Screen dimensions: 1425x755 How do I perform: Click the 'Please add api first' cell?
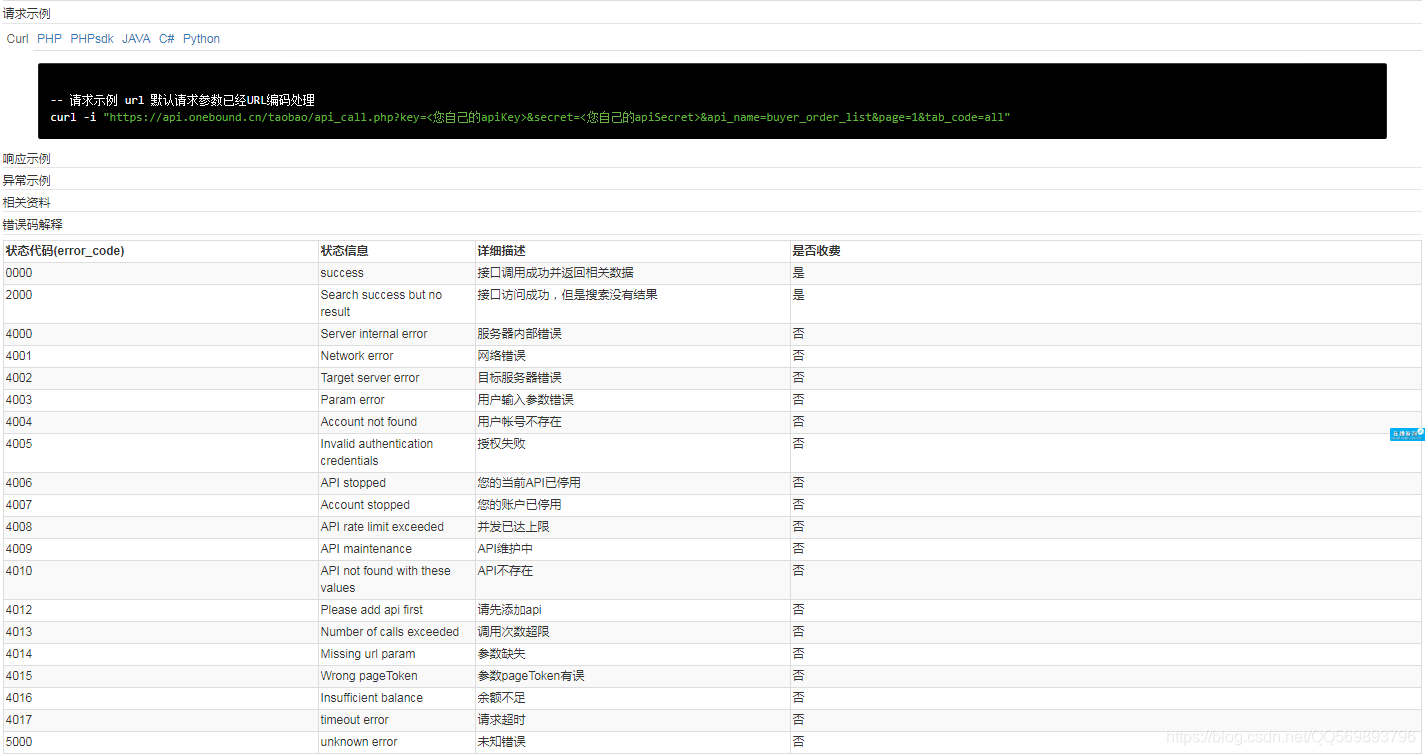click(396, 610)
